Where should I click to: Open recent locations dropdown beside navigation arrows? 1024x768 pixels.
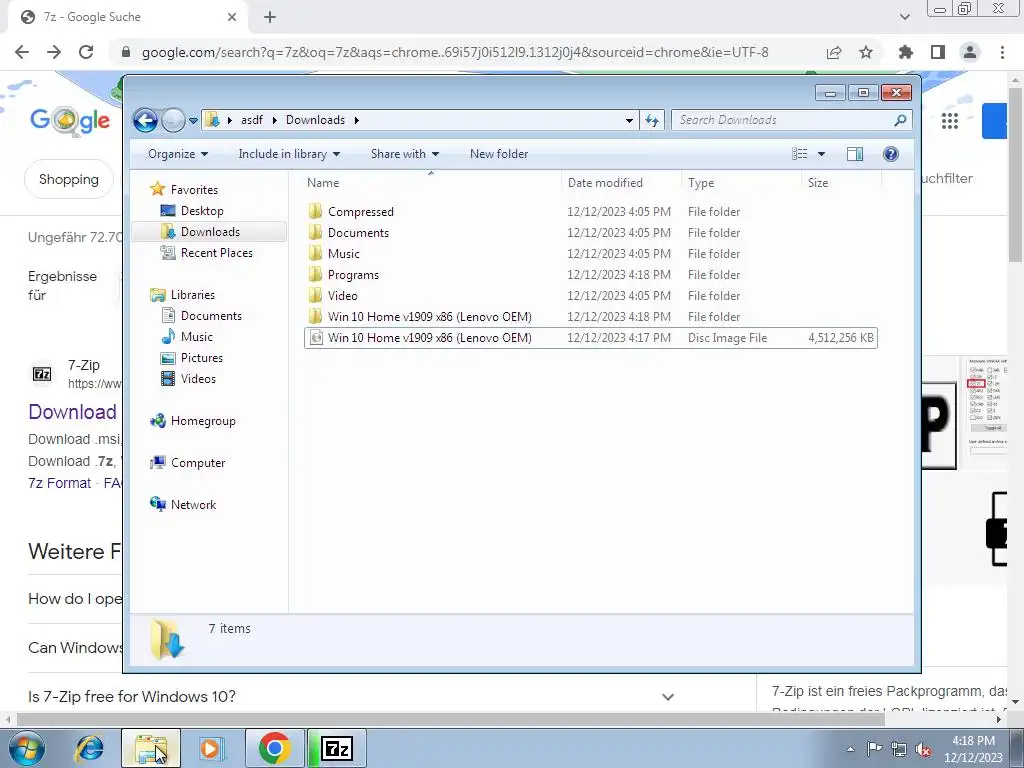193,121
